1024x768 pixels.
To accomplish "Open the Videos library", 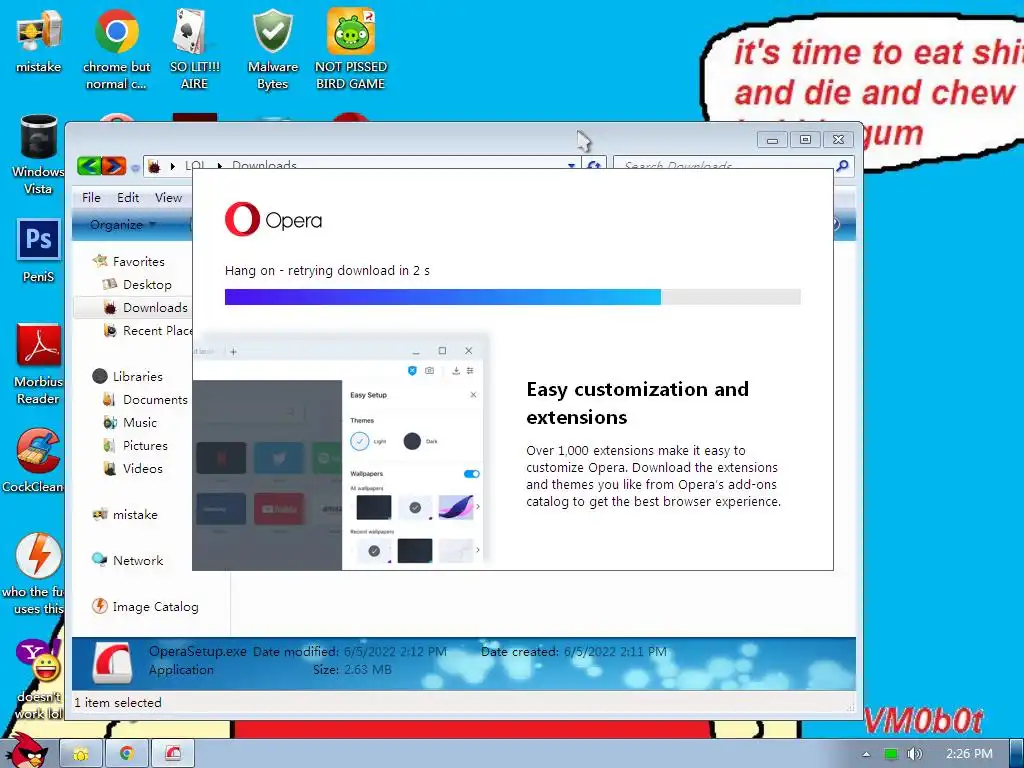I will click(142, 468).
